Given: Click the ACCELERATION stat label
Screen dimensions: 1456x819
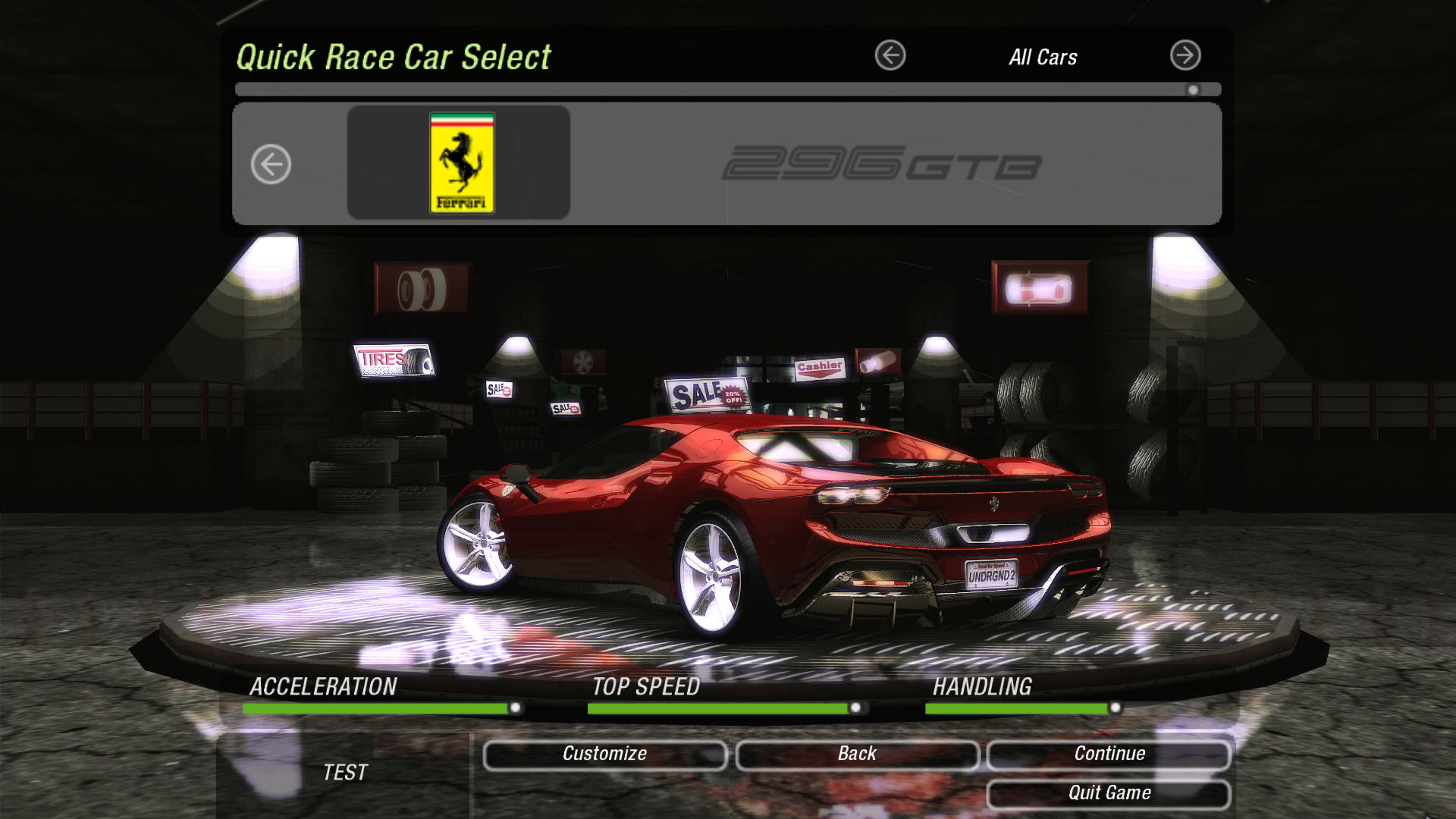Looking at the screenshot, I should click(x=323, y=687).
